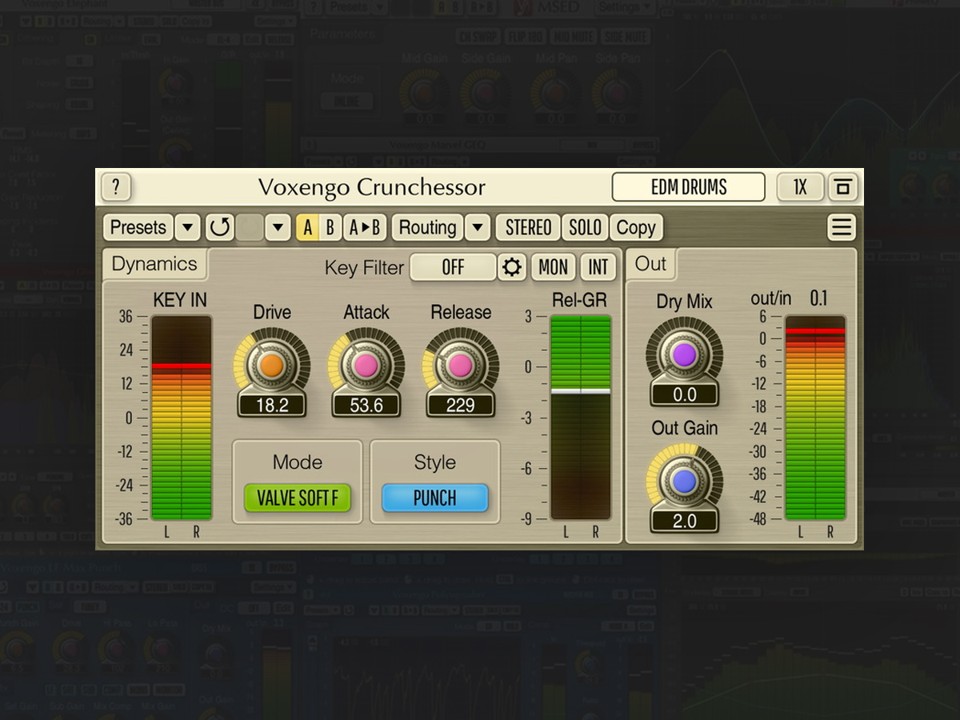Click the out/in output level meter
The width and height of the screenshot is (960, 720).
(815, 418)
